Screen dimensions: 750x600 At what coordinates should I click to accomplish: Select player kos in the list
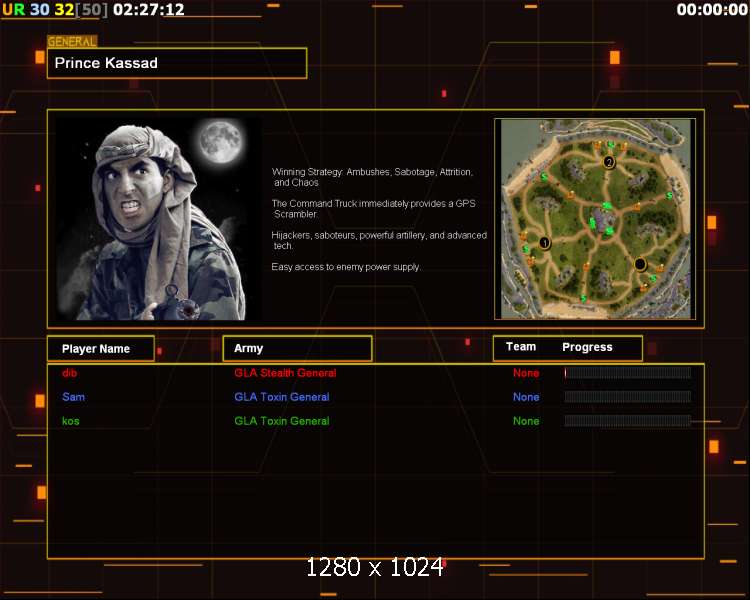[70, 421]
